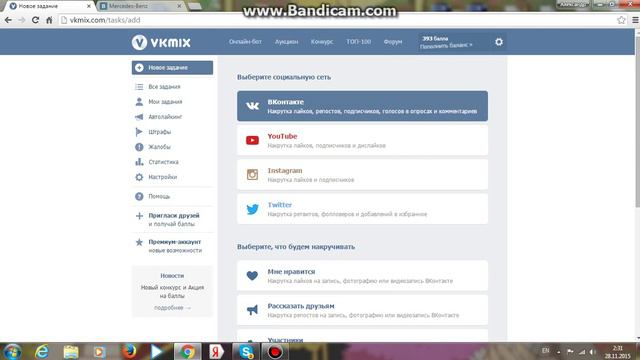Select Twitter social network option
Screen dimensions: 640x360
[362, 209]
